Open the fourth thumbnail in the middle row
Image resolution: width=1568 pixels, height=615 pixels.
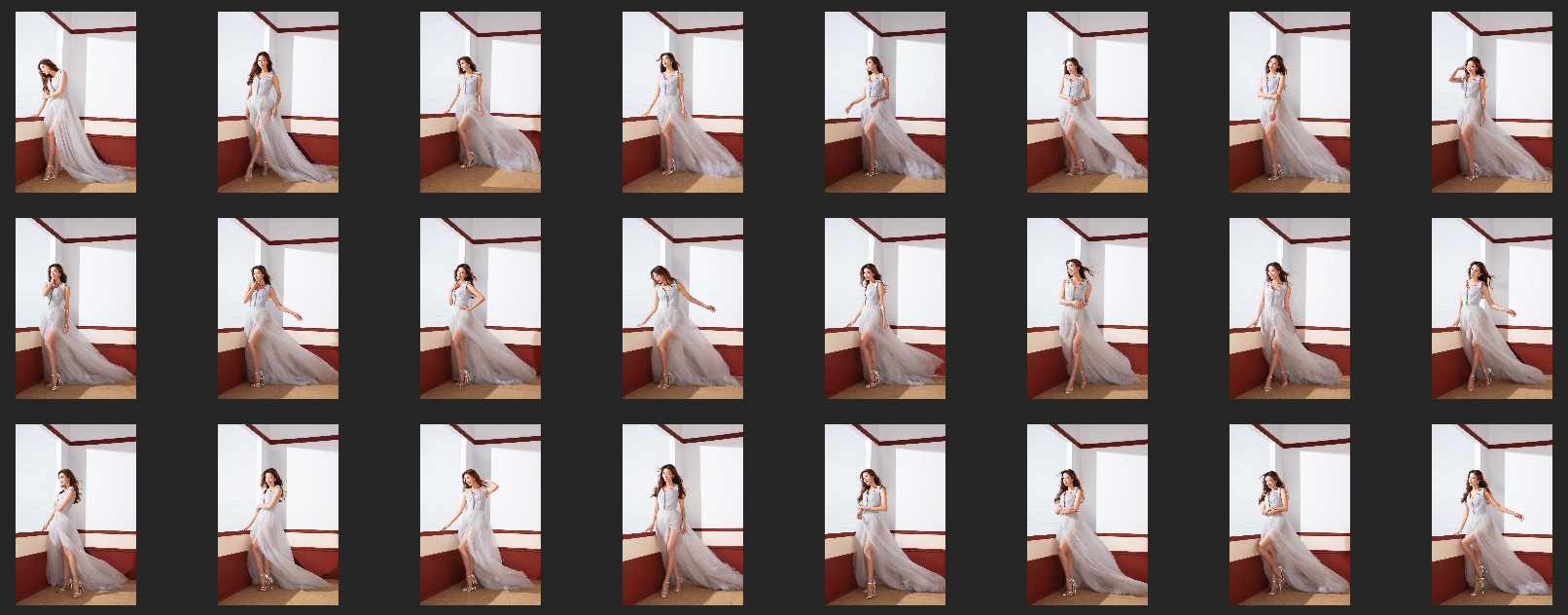(x=683, y=308)
